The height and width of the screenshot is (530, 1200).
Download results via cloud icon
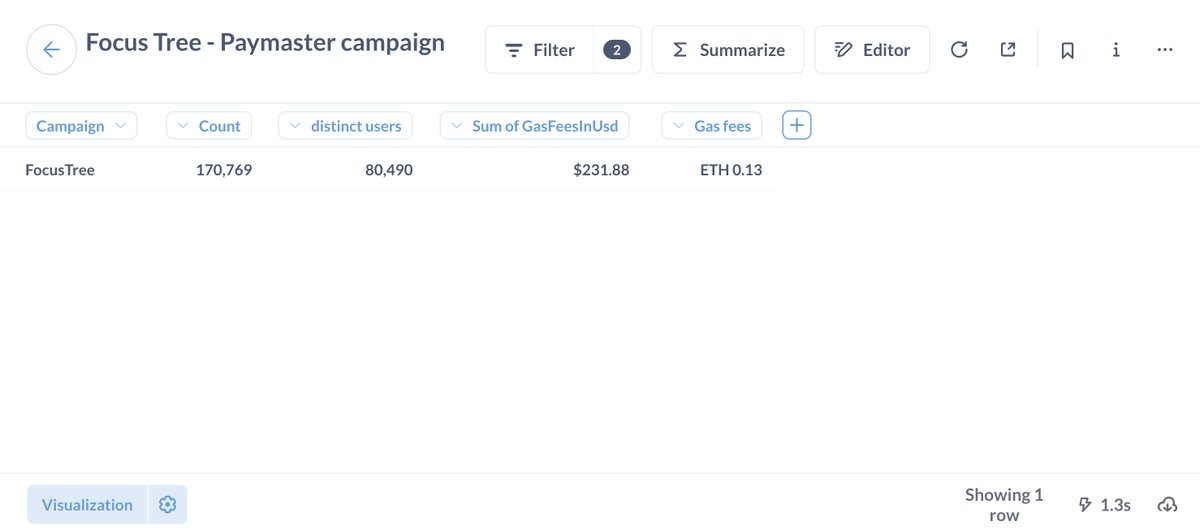[1167, 505]
